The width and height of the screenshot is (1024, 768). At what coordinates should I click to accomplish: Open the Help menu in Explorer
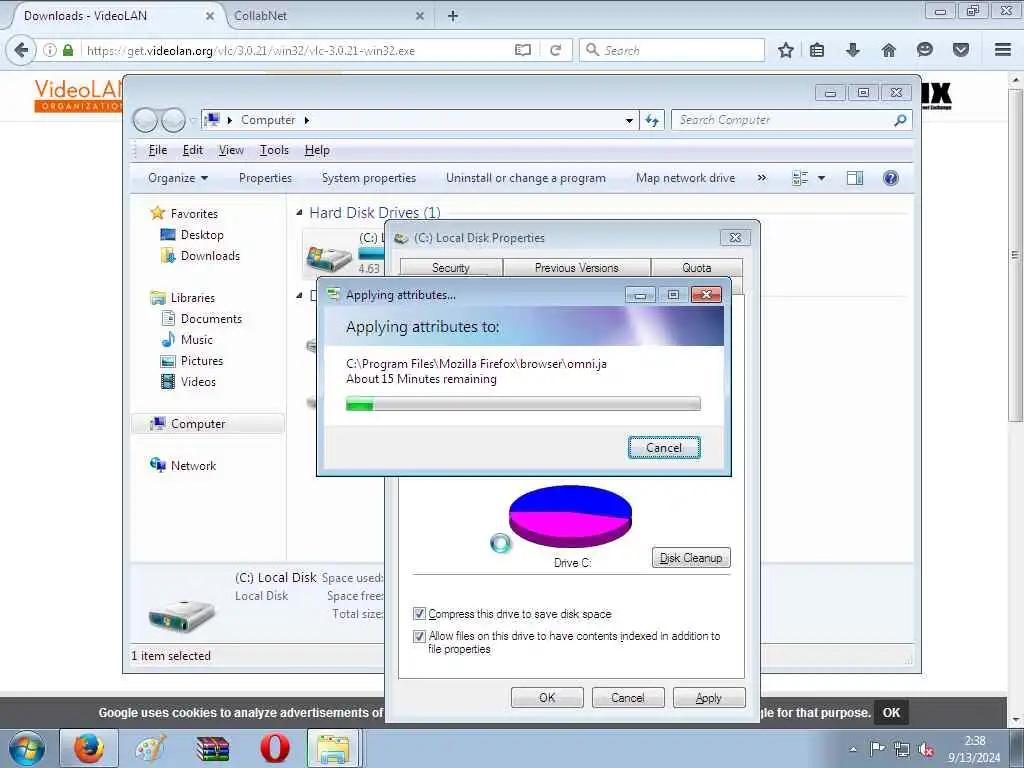317,150
